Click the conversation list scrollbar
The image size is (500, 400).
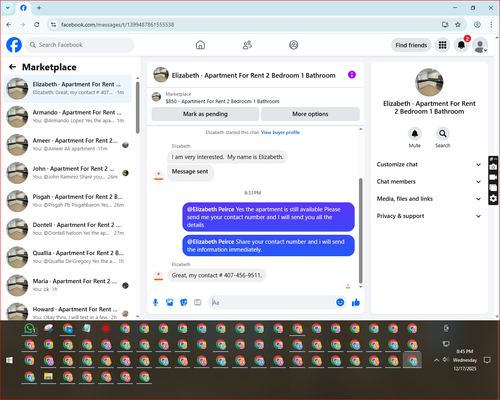[x=138, y=107]
